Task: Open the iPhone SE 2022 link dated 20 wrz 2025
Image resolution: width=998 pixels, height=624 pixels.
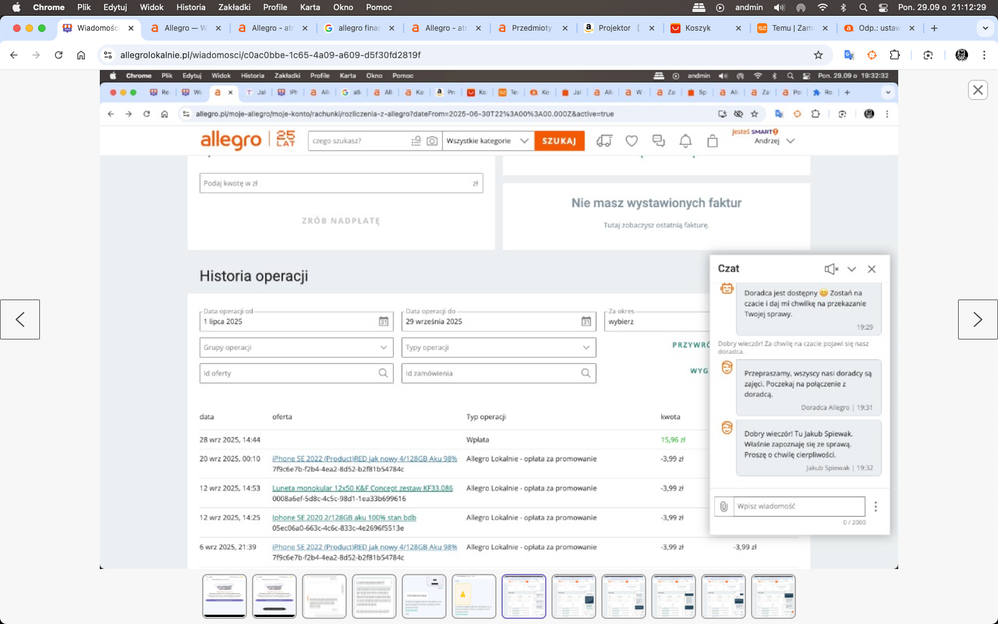Action: point(365,458)
